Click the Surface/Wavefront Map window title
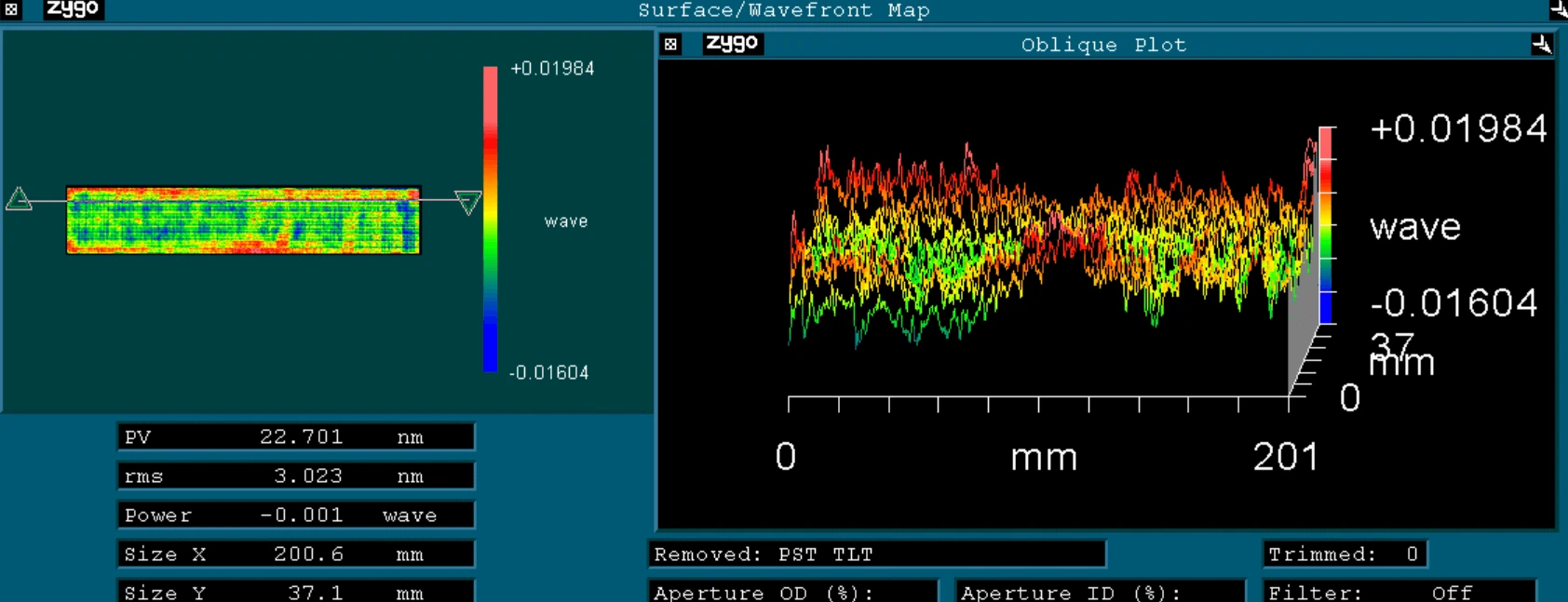The width and height of the screenshot is (1568, 602). [783, 10]
